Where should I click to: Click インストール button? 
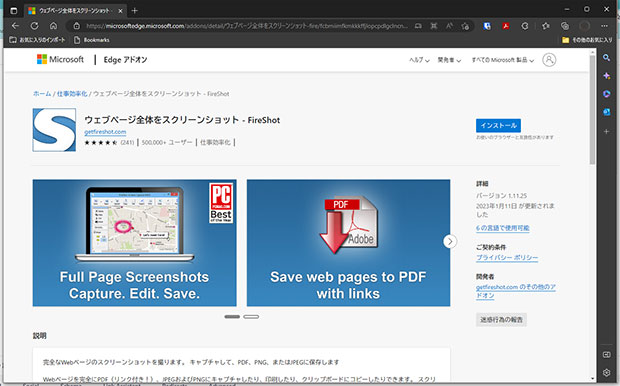point(498,125)
